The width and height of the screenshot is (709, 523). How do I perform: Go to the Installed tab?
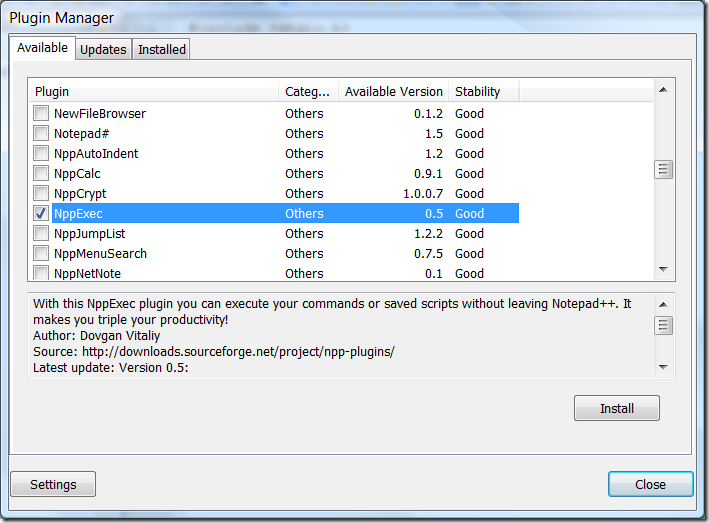[161, 49]
